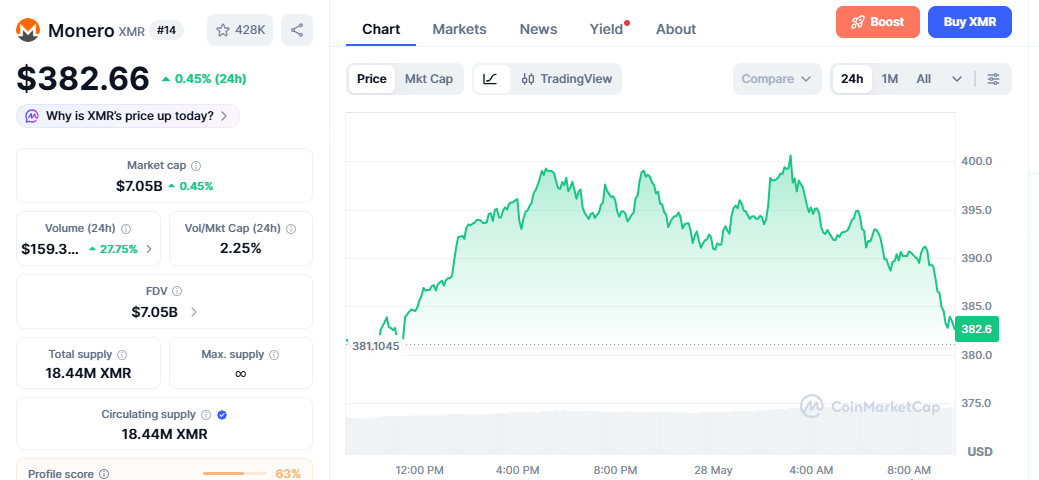Image resolution: width=1039 pixels, height=480 pixels.
Task: Click the 28 May x-axis label
Action: pos(713,470)
